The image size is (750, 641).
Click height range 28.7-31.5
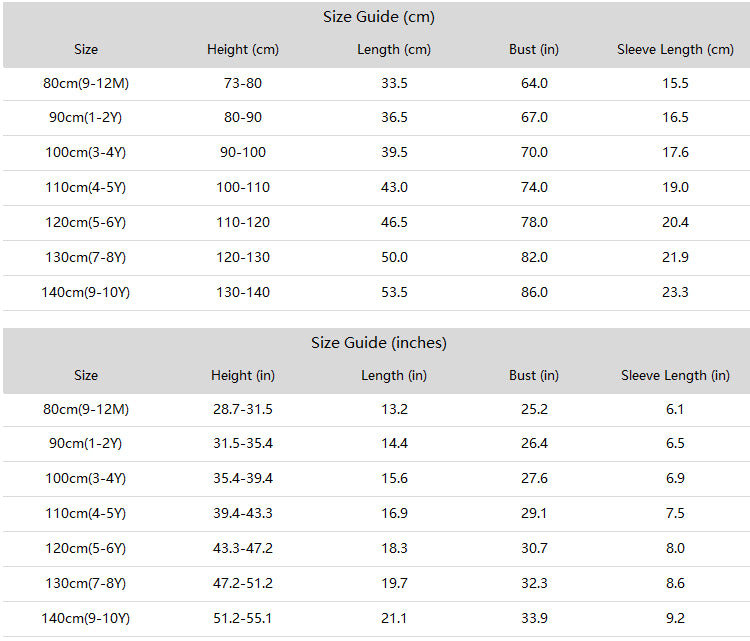click(243, 409)
